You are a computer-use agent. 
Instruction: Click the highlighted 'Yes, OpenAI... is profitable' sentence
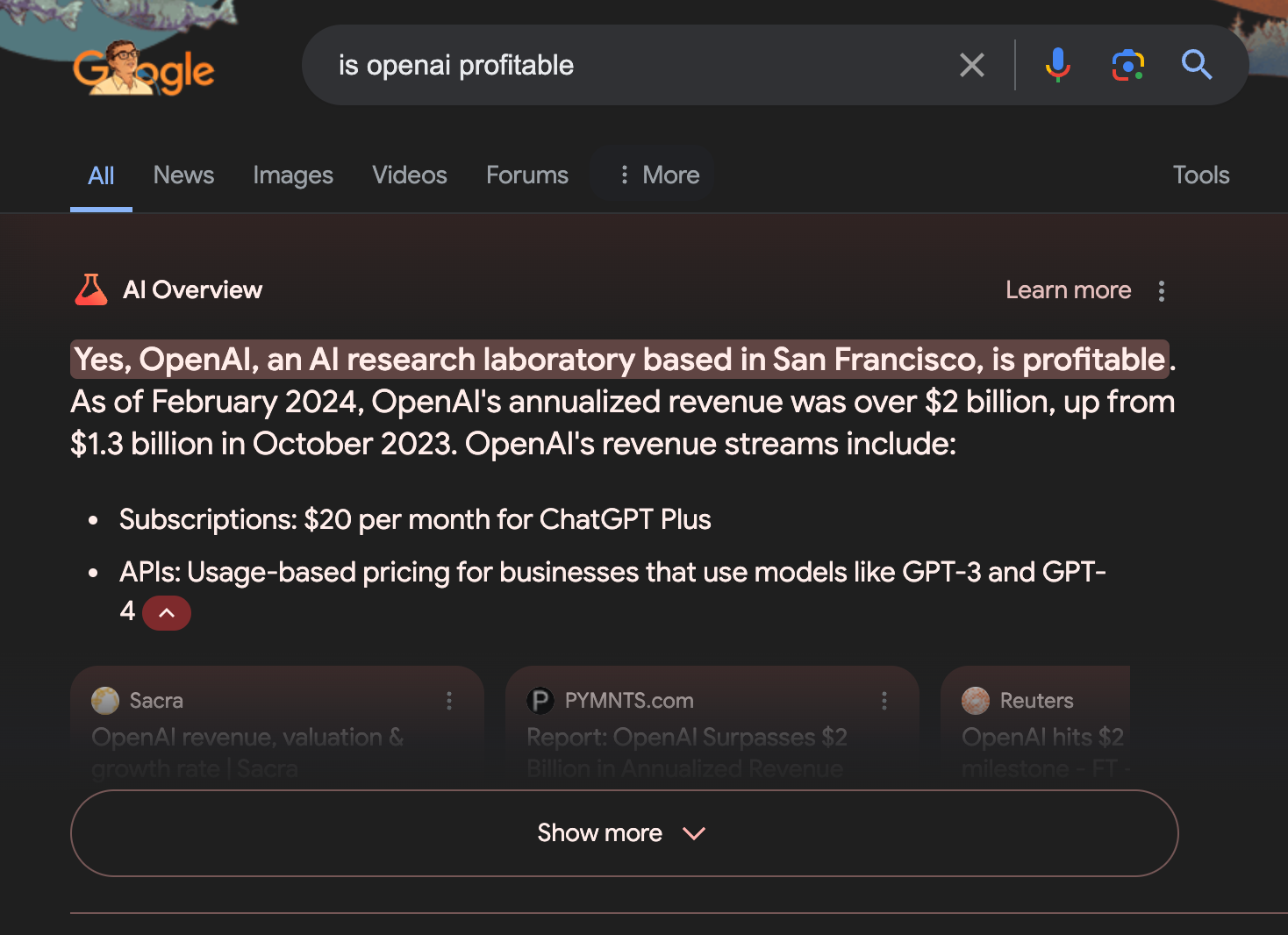(x=619, y=360)
